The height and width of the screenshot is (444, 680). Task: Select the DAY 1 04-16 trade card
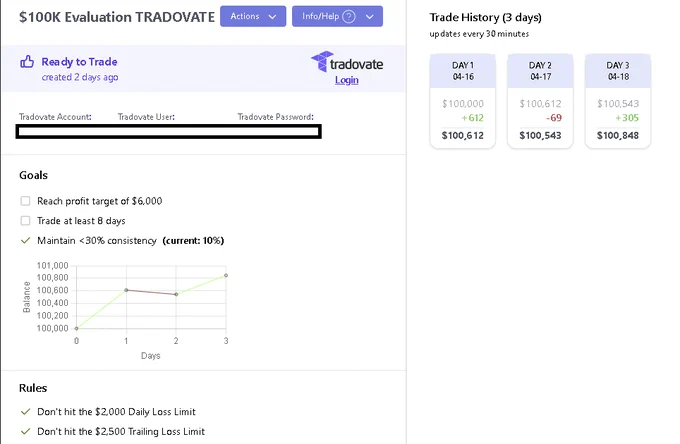[463, 101]
